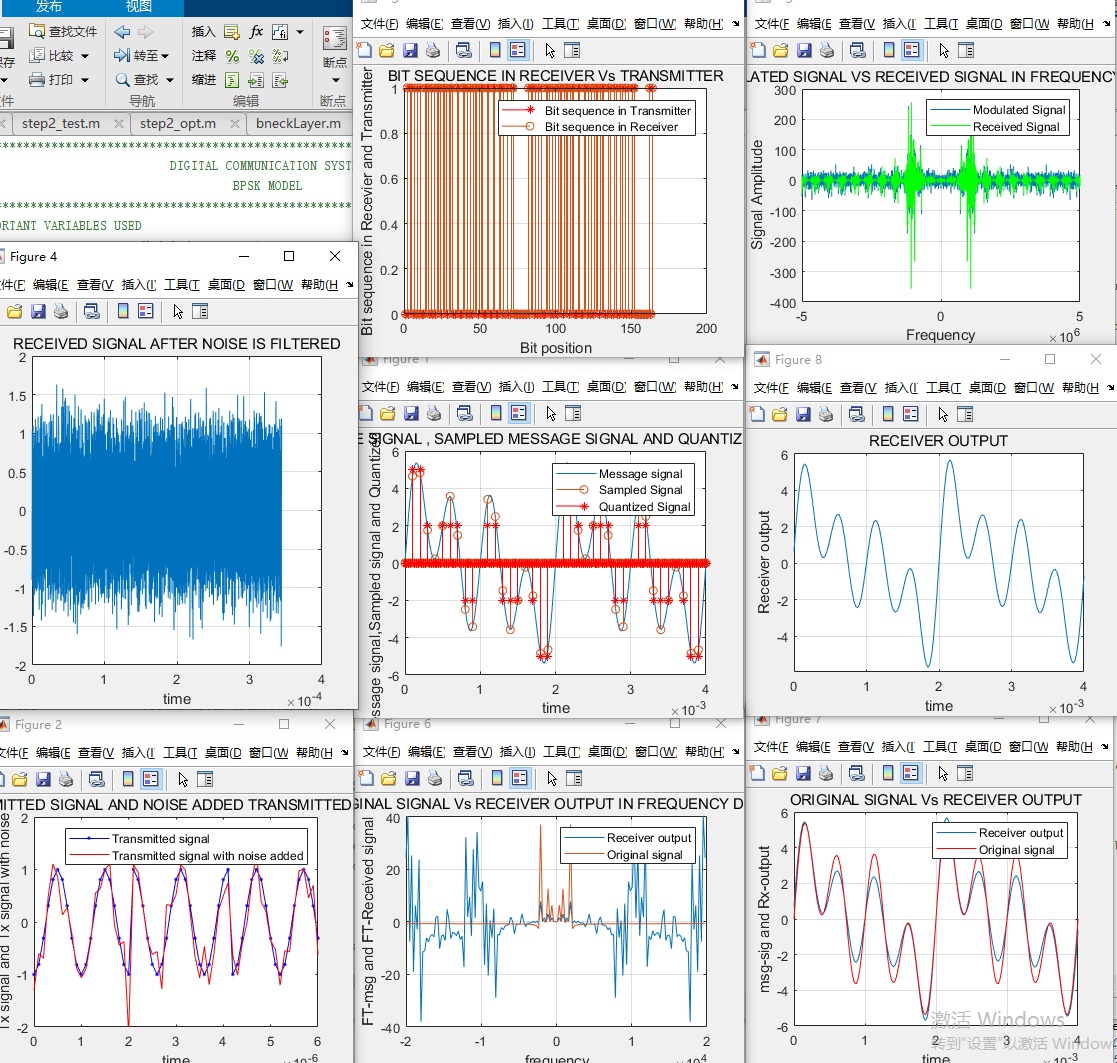The height and width of the screenshot is (1063, 1117).
Task: Open 查看 menu in Figure 4 window
Action: point(95,285)
